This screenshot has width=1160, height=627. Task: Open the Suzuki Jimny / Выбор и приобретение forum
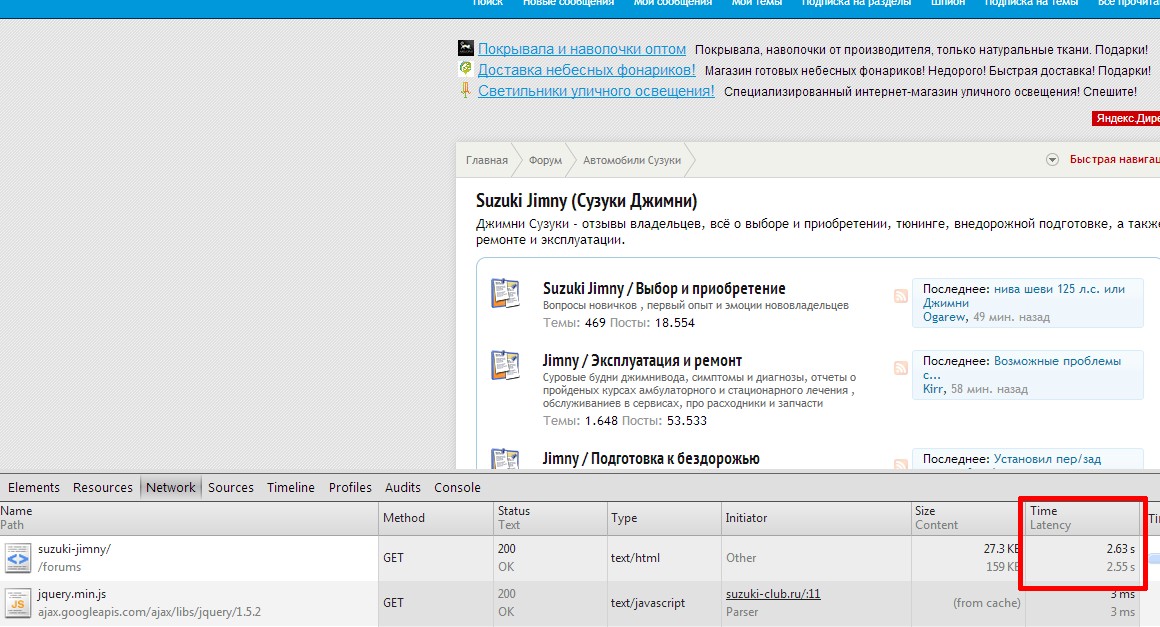pyautogui.click(x=664, y=288)
